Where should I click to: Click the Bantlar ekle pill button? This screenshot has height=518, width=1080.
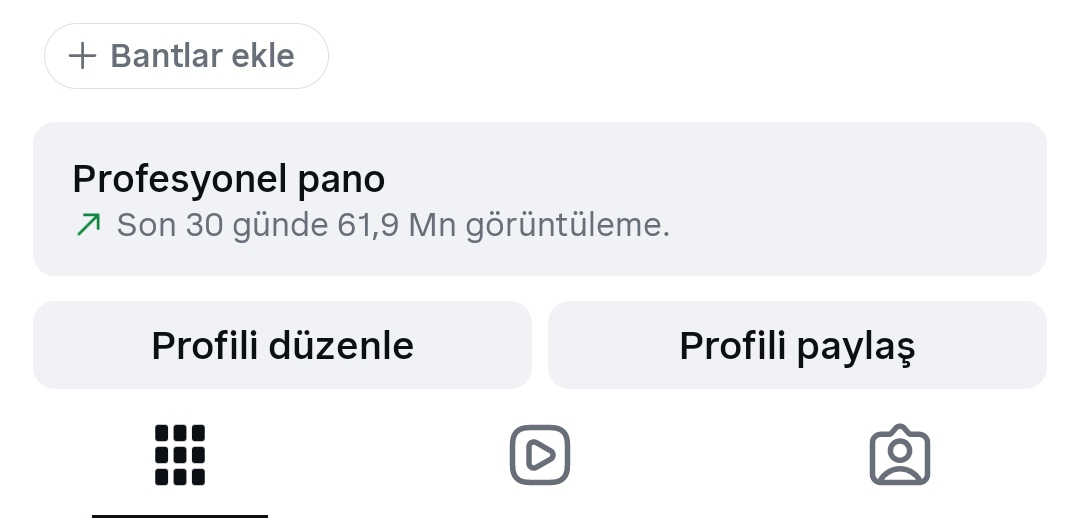(x=186, y=56)
